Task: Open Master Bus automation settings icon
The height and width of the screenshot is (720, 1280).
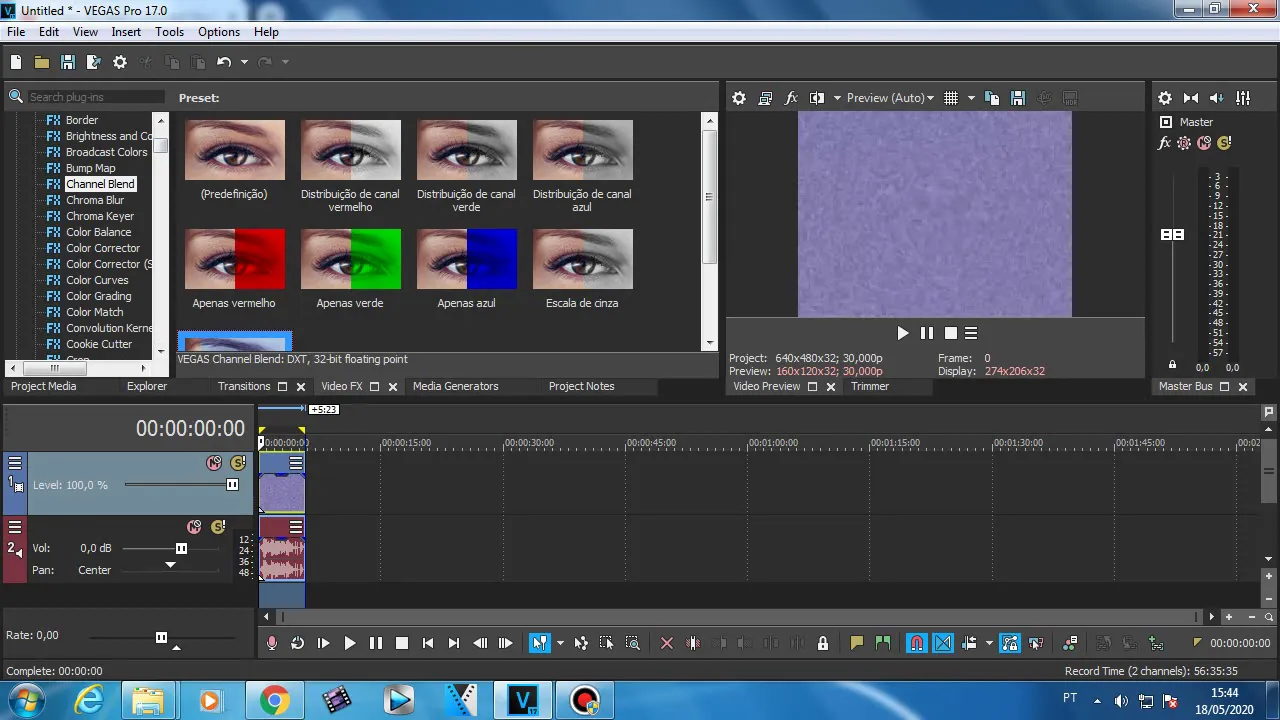Action: [1184, 143]
